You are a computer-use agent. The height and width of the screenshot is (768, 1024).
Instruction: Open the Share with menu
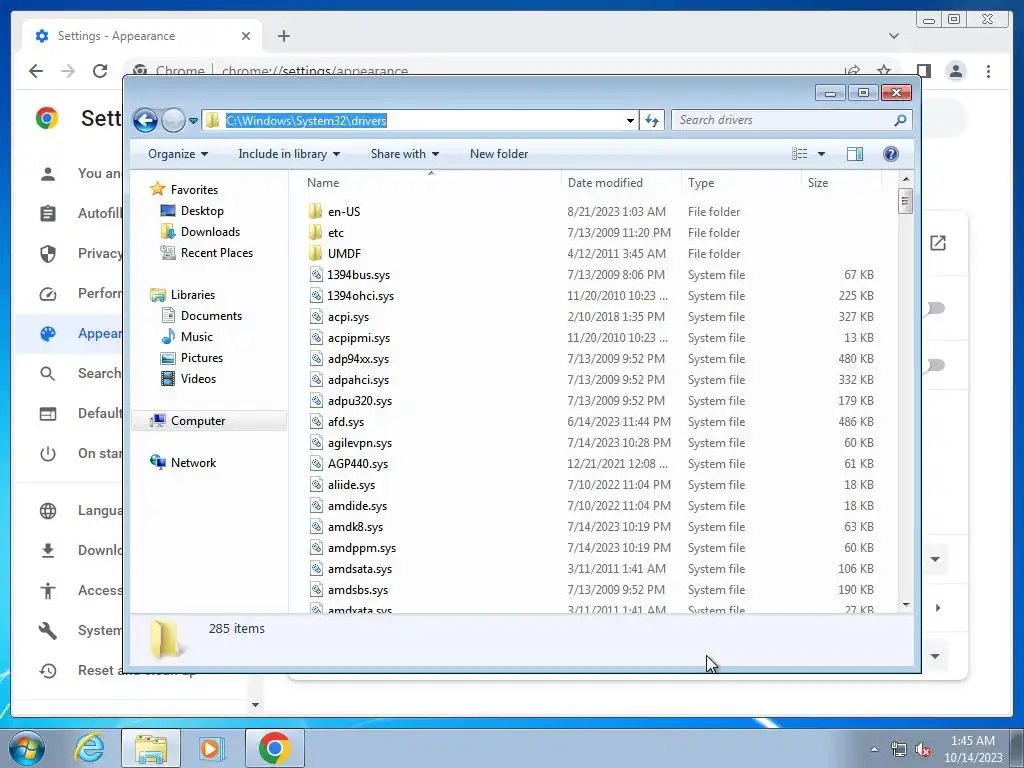(405, 154)
